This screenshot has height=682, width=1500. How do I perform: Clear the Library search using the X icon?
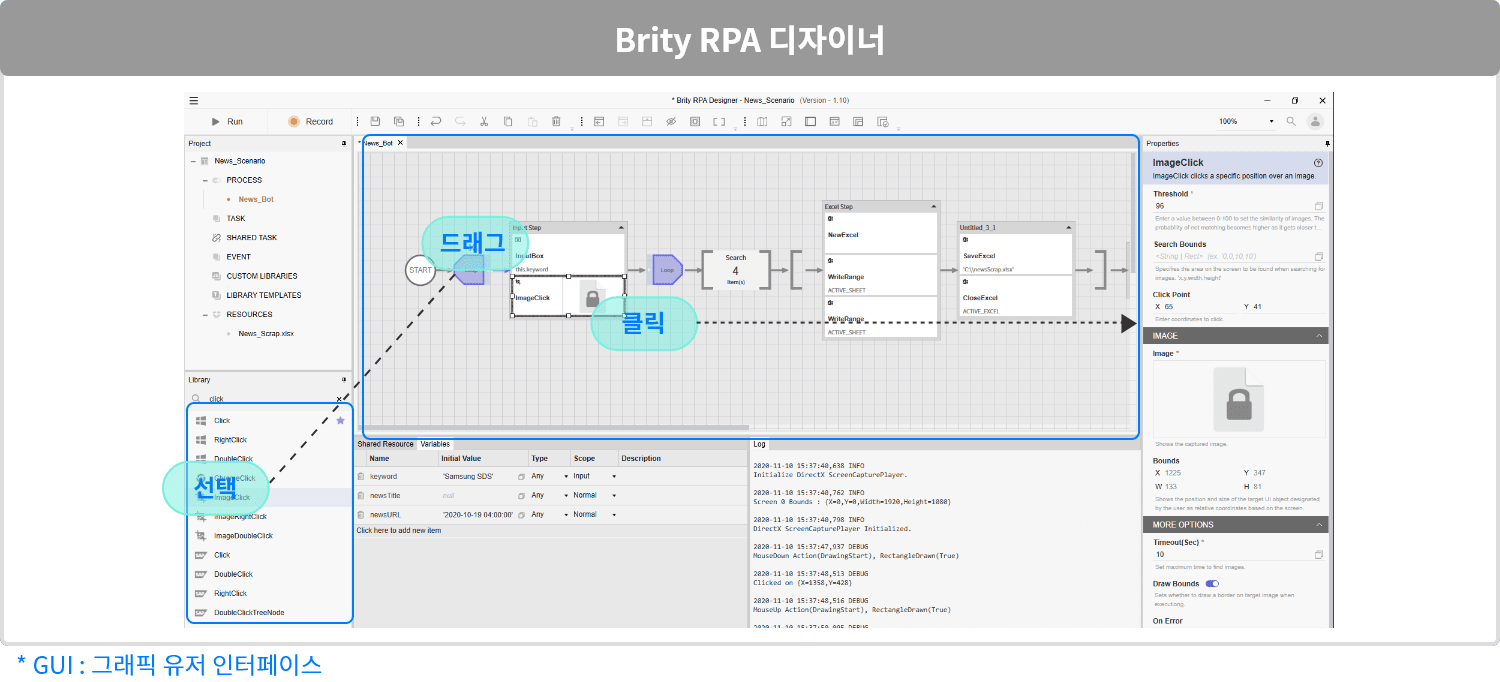339,399
